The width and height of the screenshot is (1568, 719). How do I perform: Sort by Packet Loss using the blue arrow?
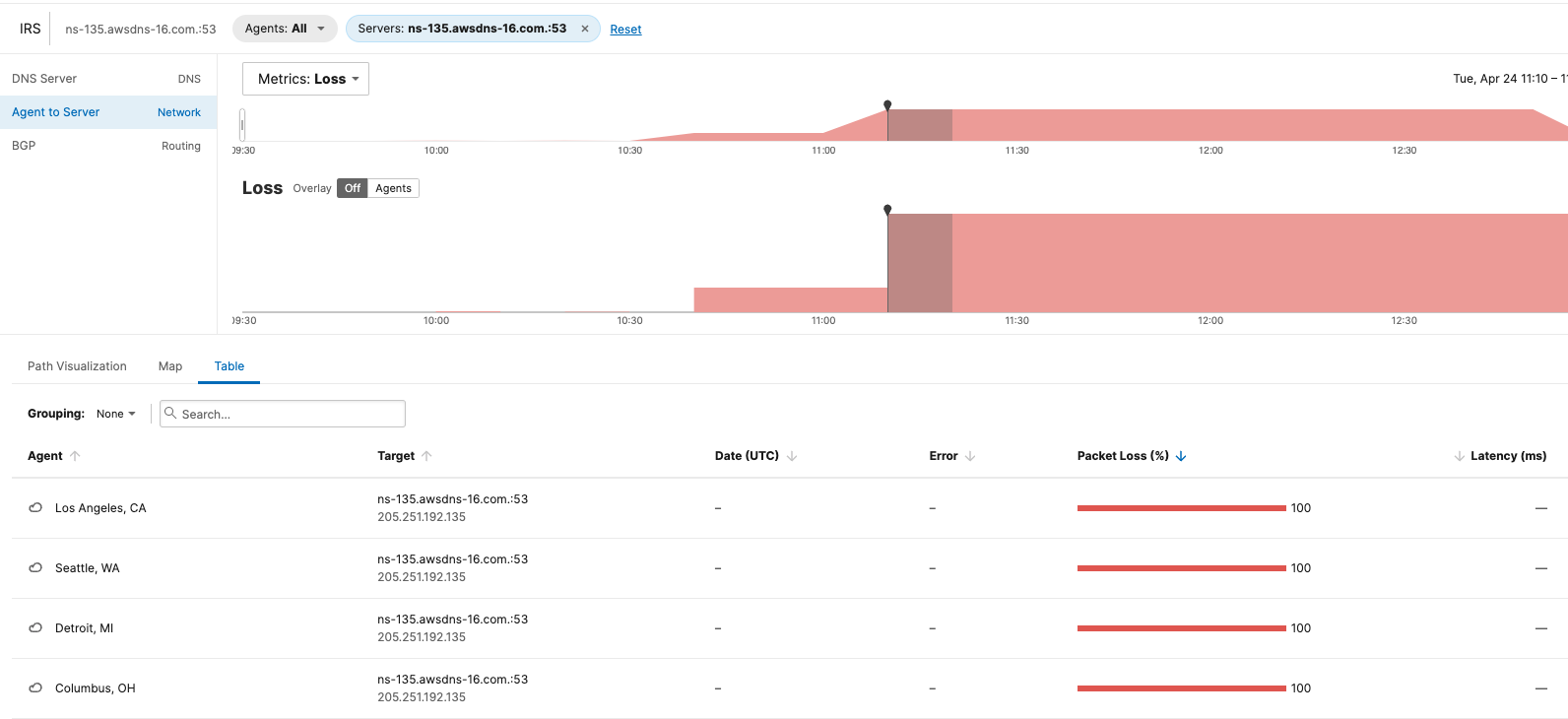point(1181,456)
